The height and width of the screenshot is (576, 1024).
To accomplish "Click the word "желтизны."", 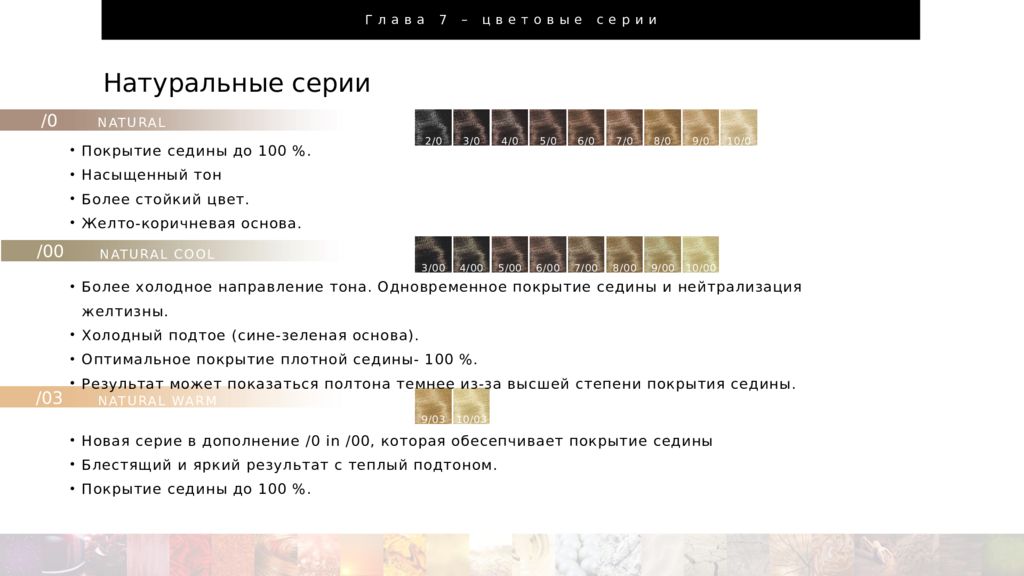I will click(x=125, y=312).
